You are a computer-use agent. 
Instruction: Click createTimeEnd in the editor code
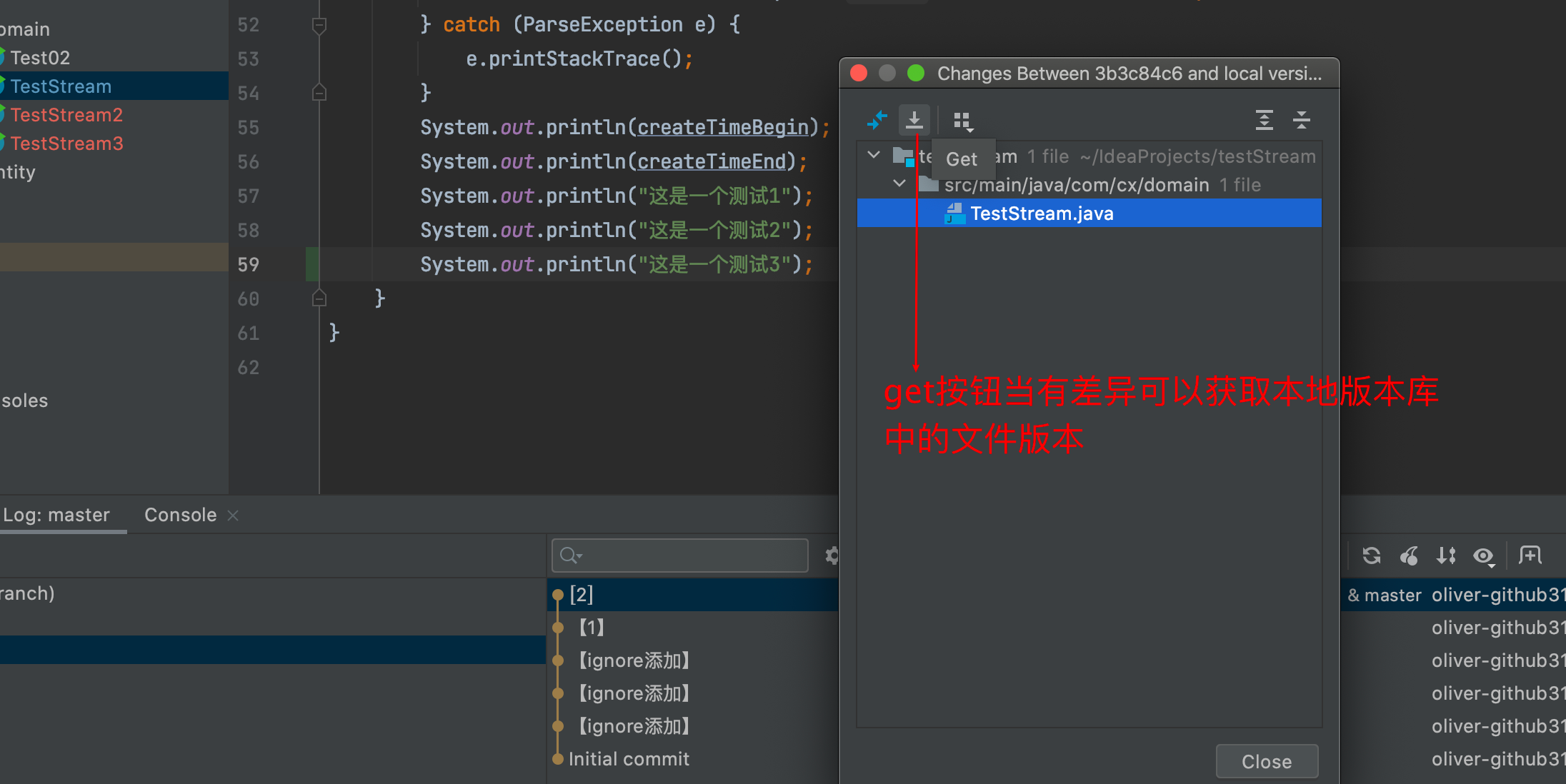coord(712,161)
